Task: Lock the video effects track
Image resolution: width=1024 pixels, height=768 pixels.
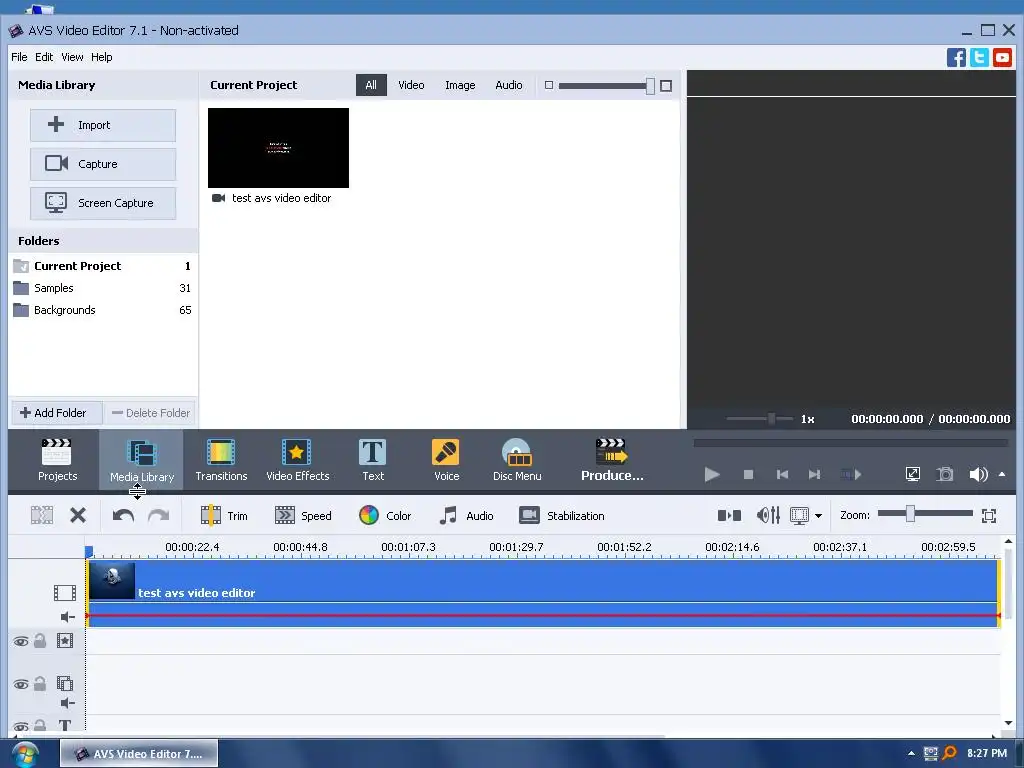Action: [x=40, y=641]
